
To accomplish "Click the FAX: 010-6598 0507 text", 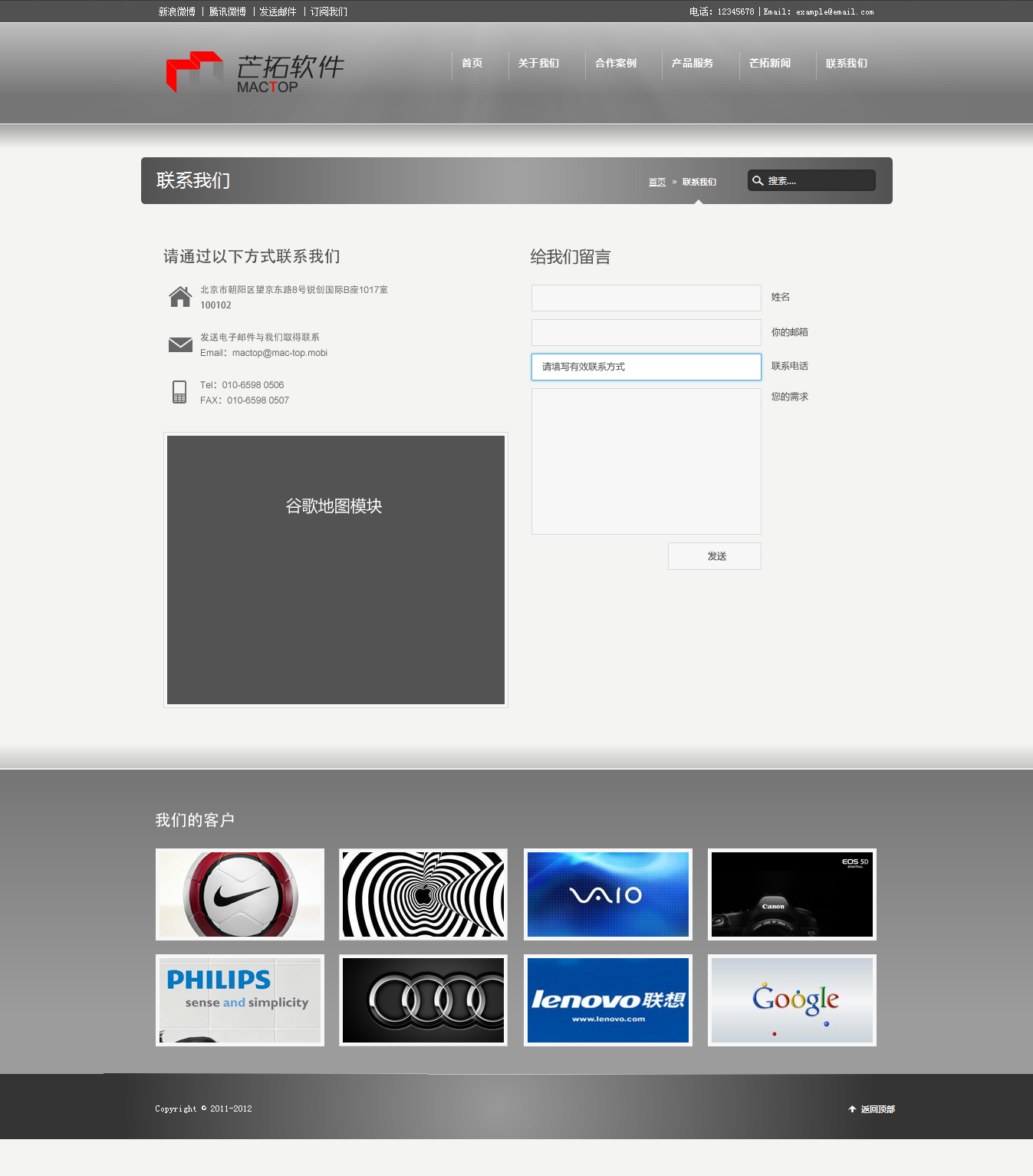I will (245, 400).
